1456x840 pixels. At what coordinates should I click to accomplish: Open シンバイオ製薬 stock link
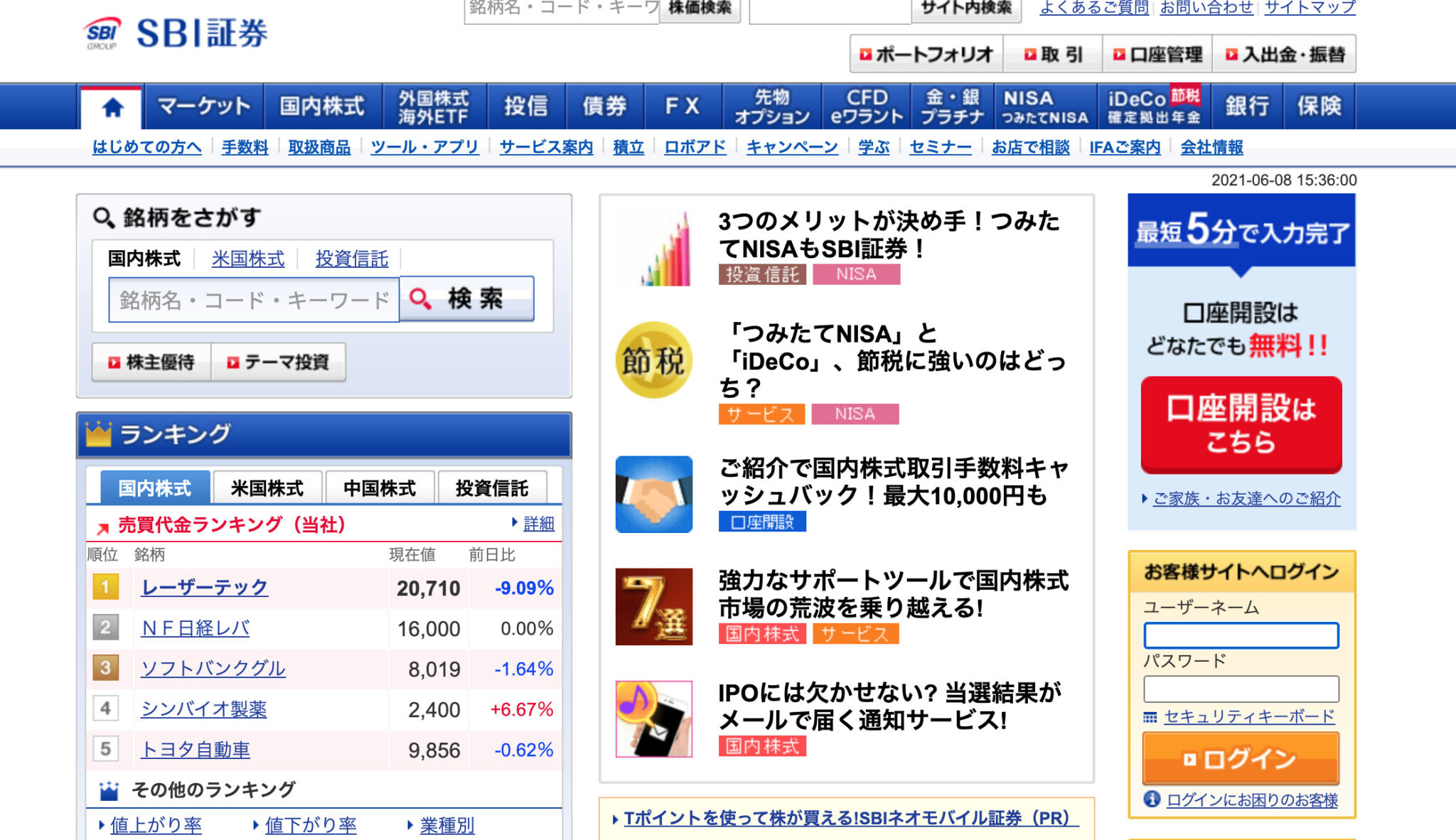[204, 709]
